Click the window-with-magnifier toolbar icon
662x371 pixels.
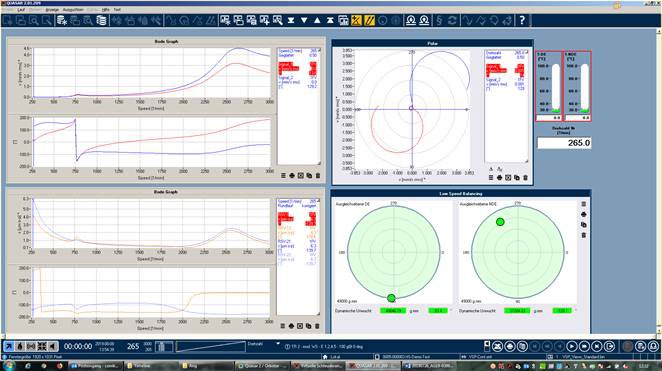[x=278, y=20]
